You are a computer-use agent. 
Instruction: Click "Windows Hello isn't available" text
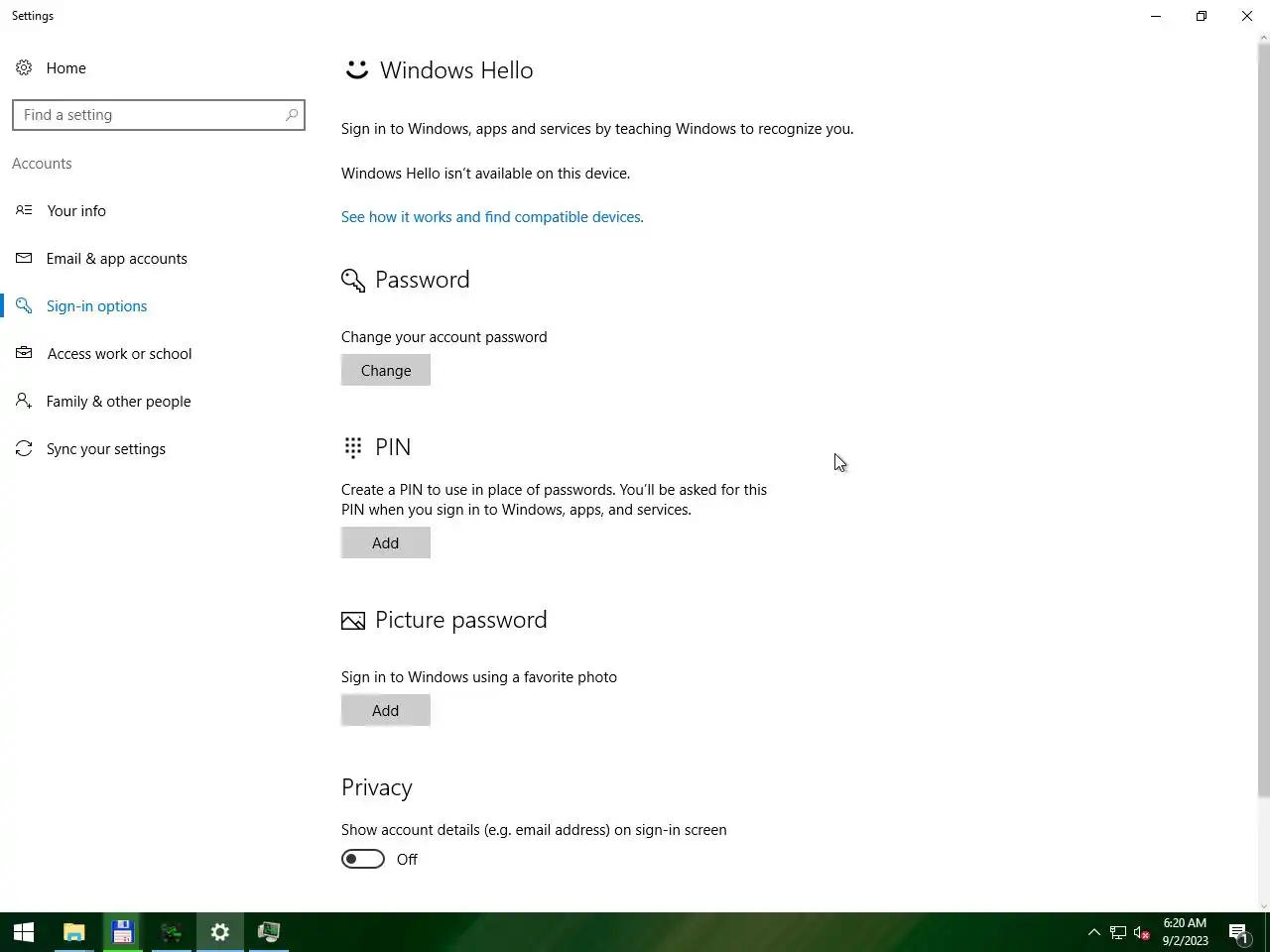click(x=485, y=173)
